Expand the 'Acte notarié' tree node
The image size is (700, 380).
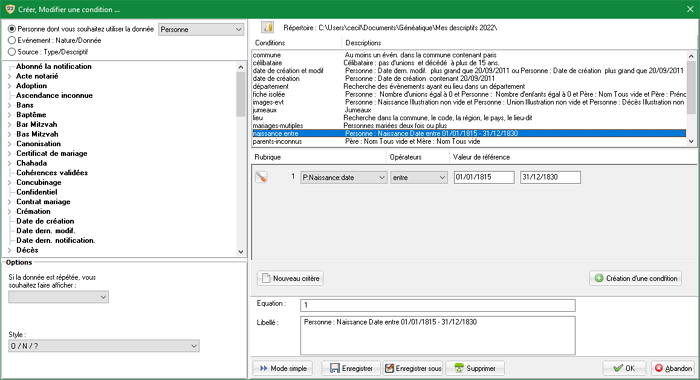point(10,76)
